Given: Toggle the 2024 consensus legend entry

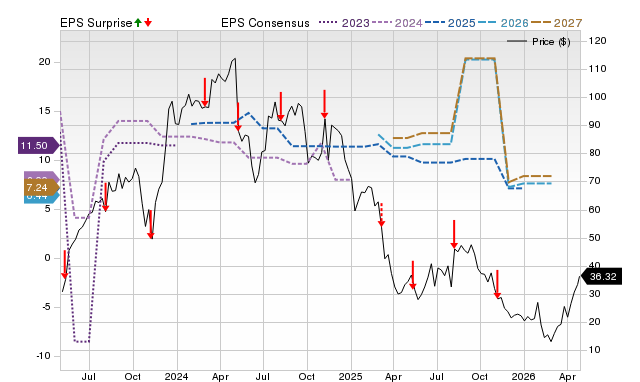Looking at the screenshot, I should (x=397, y=23).
